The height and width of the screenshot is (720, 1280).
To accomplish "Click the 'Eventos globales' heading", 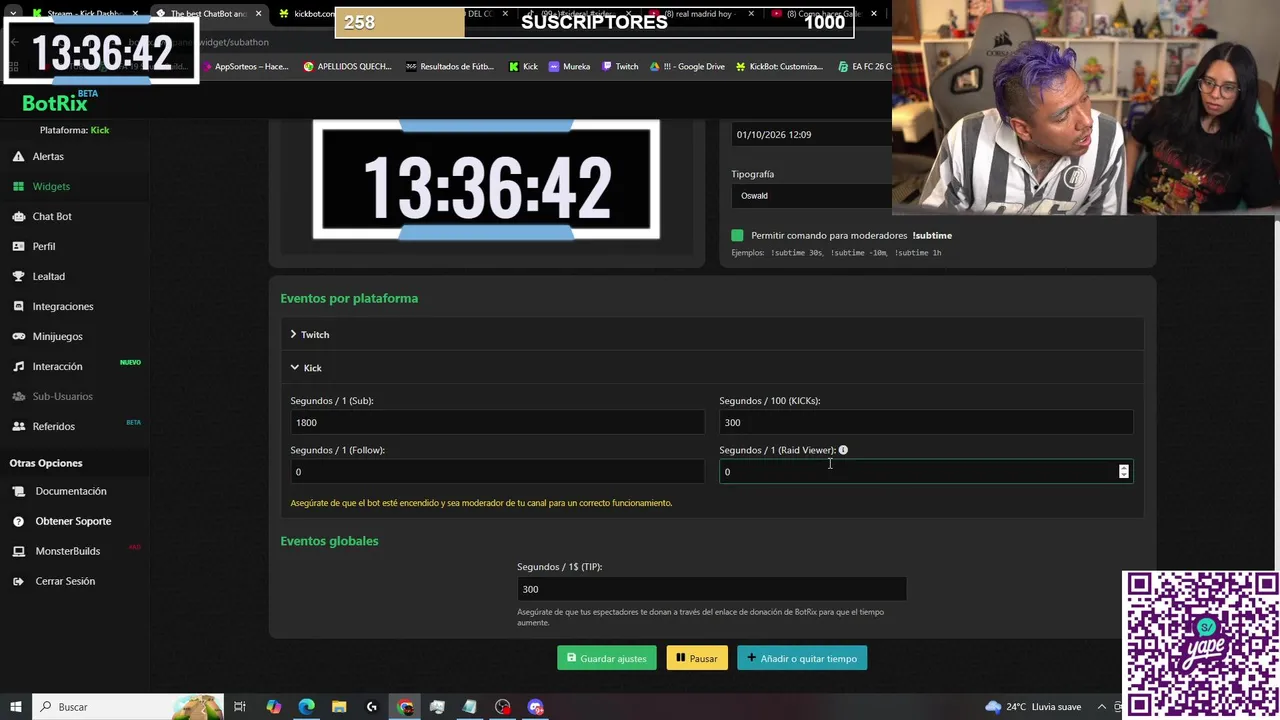I will click(329, 541).
